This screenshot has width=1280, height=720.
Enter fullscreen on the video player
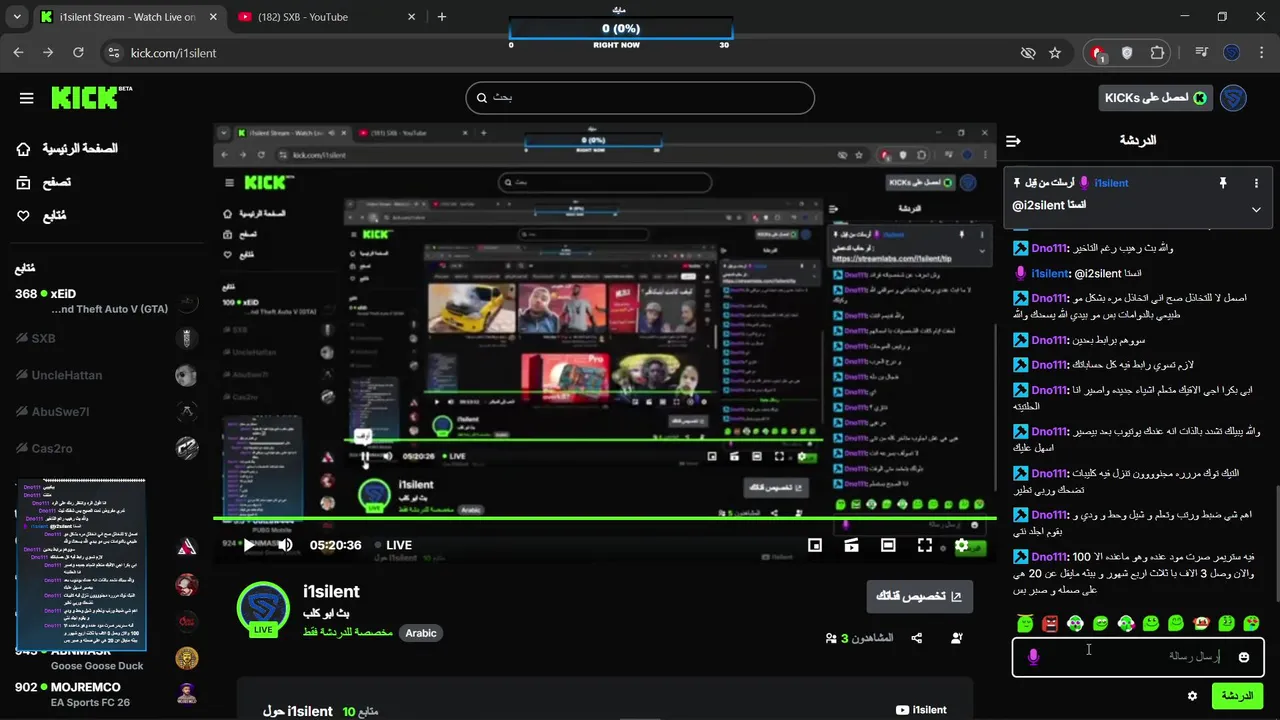click(x=925, y=545)
